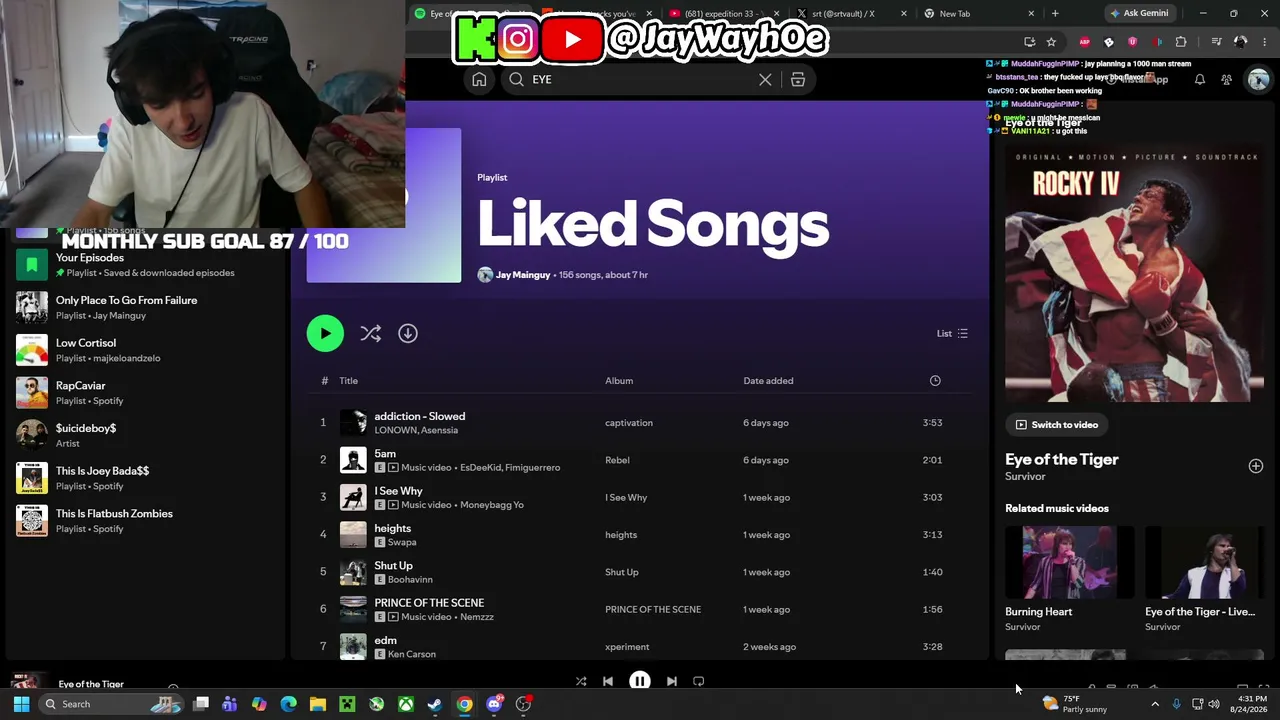Viewport: 1280px width, 720px height.
Task: Open Survivor artist under Eye of the Tiger
Action: (x=1025, y=477)
